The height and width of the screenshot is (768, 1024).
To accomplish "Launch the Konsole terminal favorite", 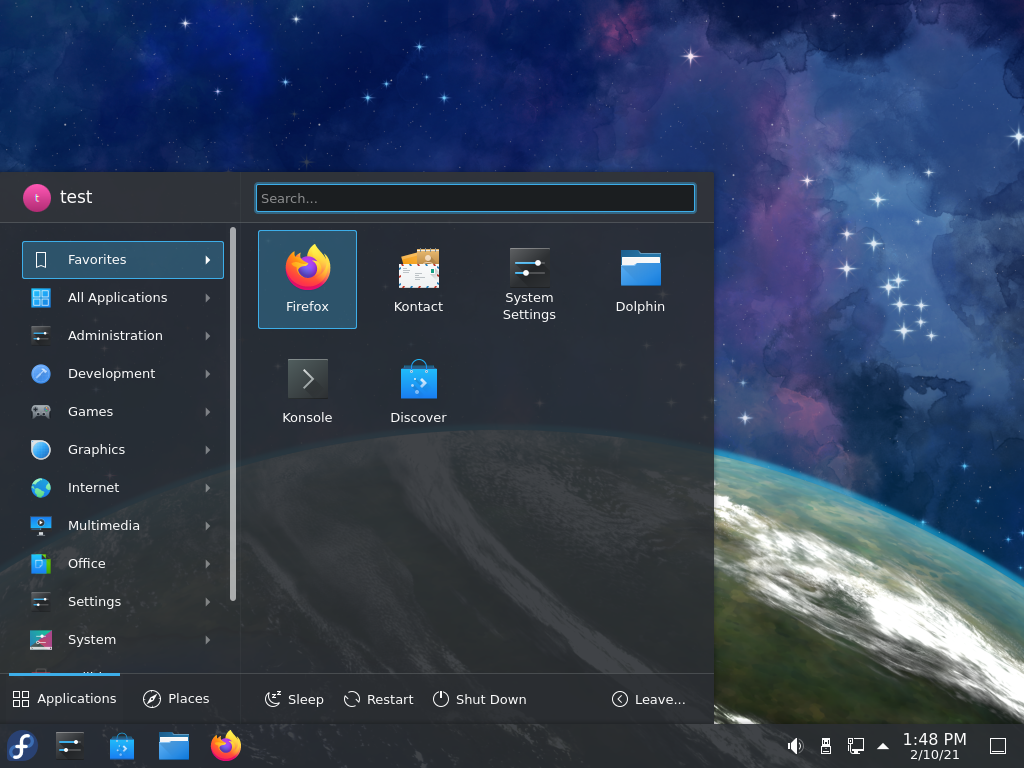I will pos(307,390).
